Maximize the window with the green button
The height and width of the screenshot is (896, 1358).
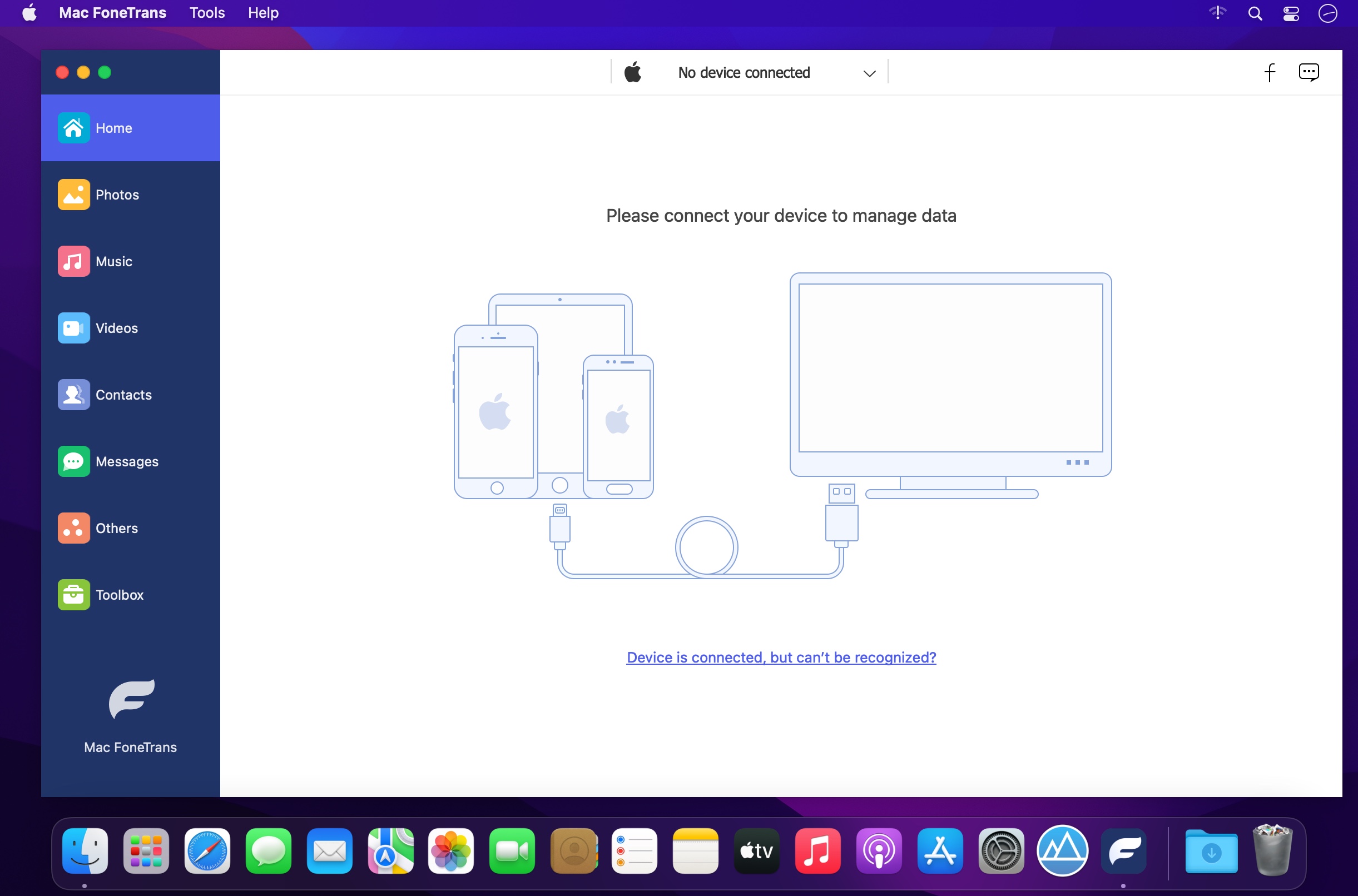[105, 73]
